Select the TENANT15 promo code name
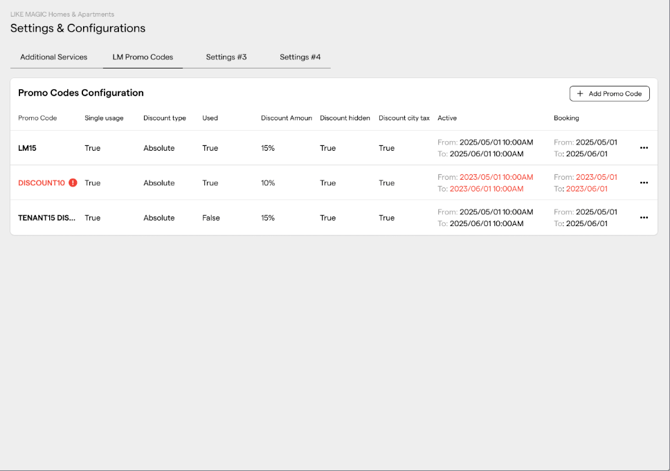Screen dimensions: 670x471 tap(47, 218)
